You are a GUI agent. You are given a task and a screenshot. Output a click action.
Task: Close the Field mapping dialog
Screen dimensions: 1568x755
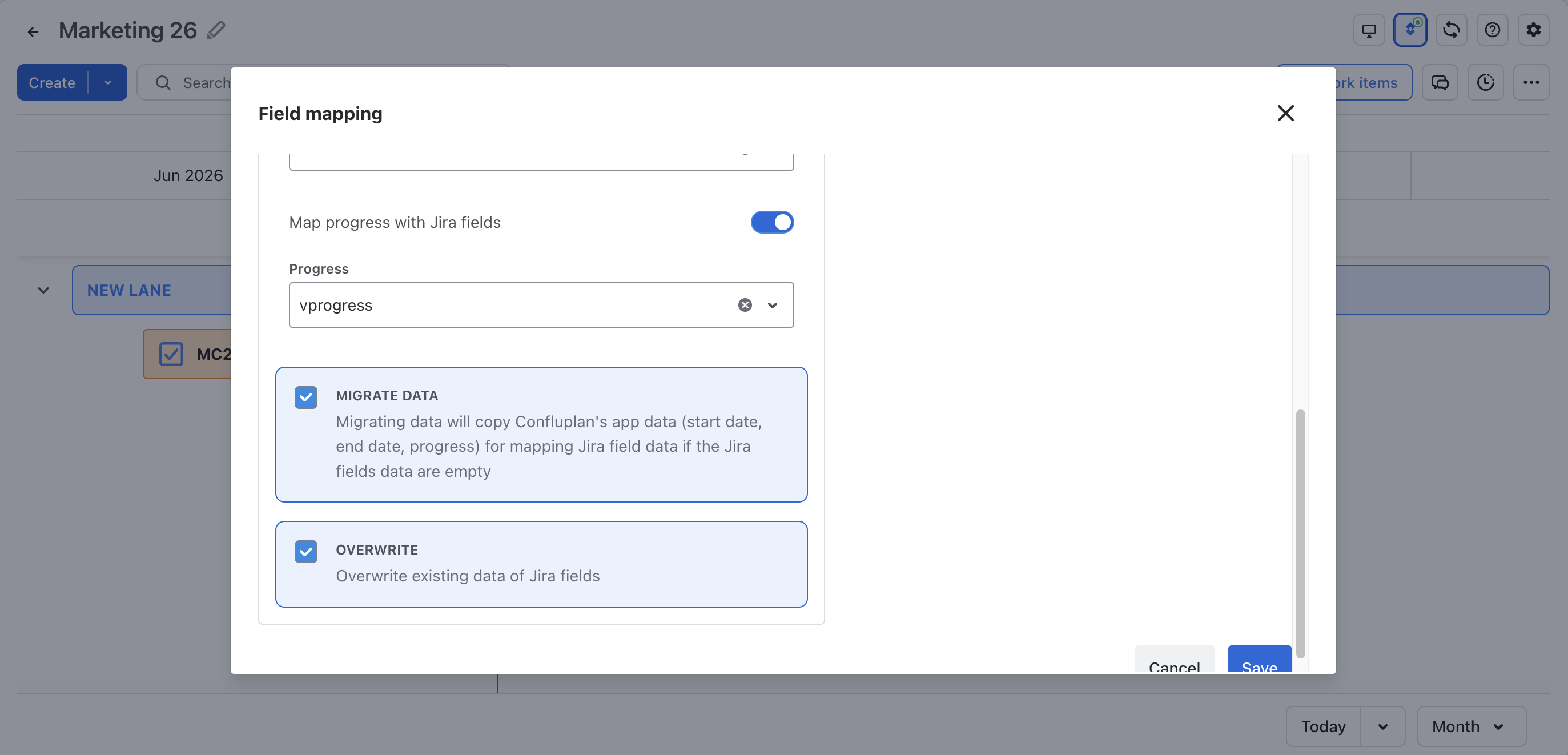1285,113
